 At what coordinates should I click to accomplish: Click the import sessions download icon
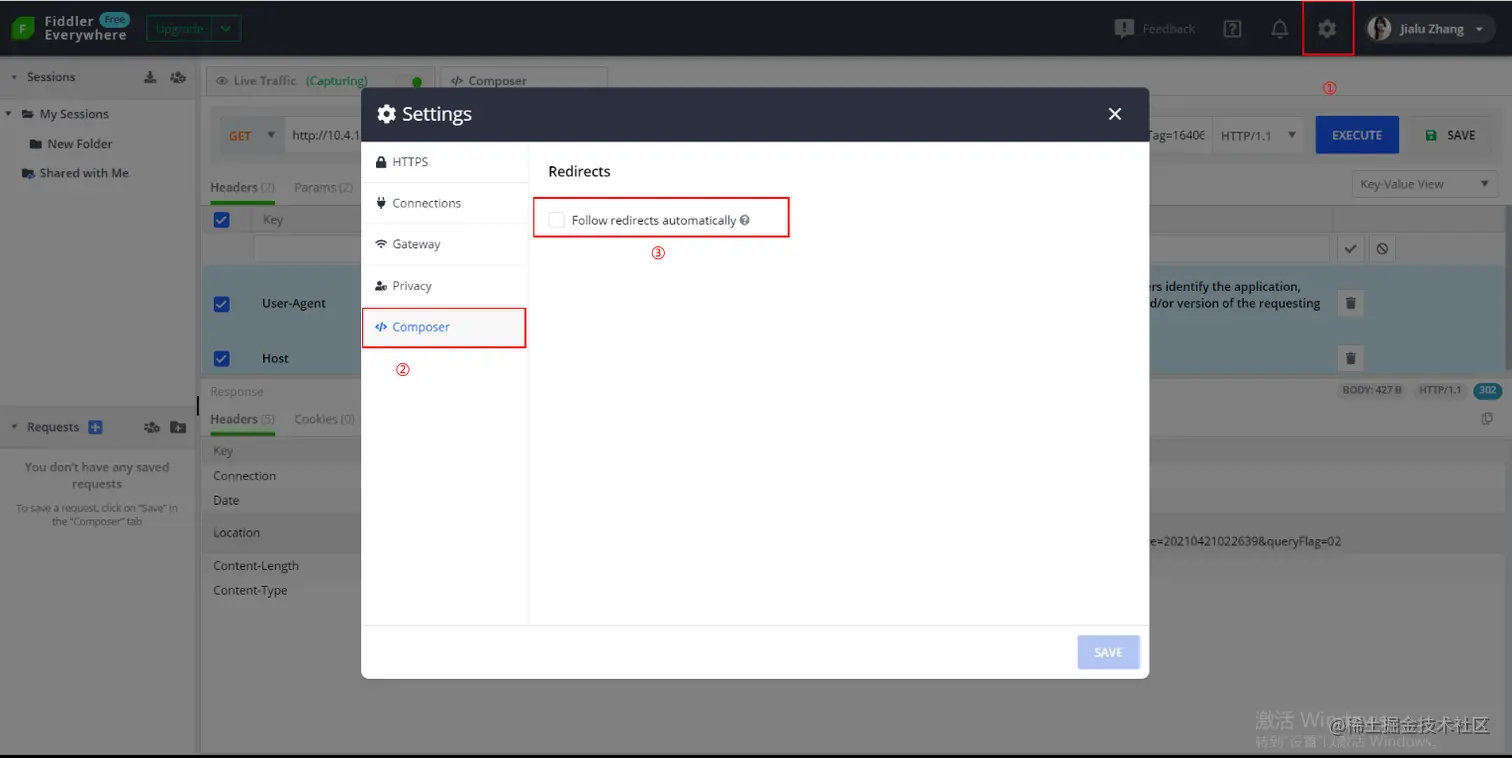[150, 77]
